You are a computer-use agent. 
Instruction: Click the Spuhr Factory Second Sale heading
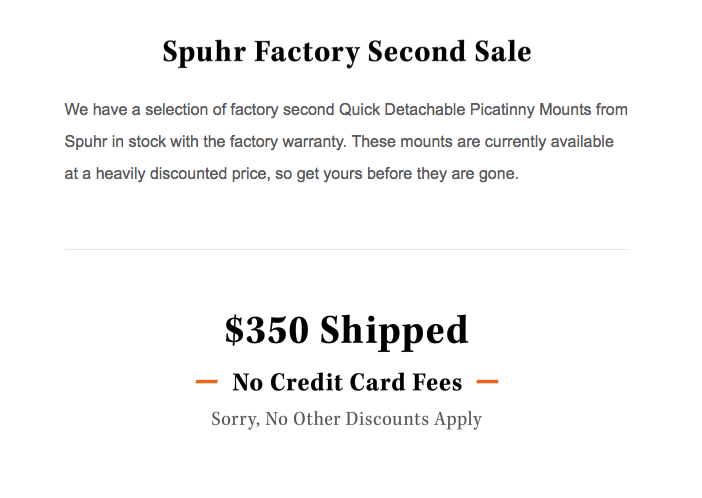pyautogui.click(x=347, y=52)
